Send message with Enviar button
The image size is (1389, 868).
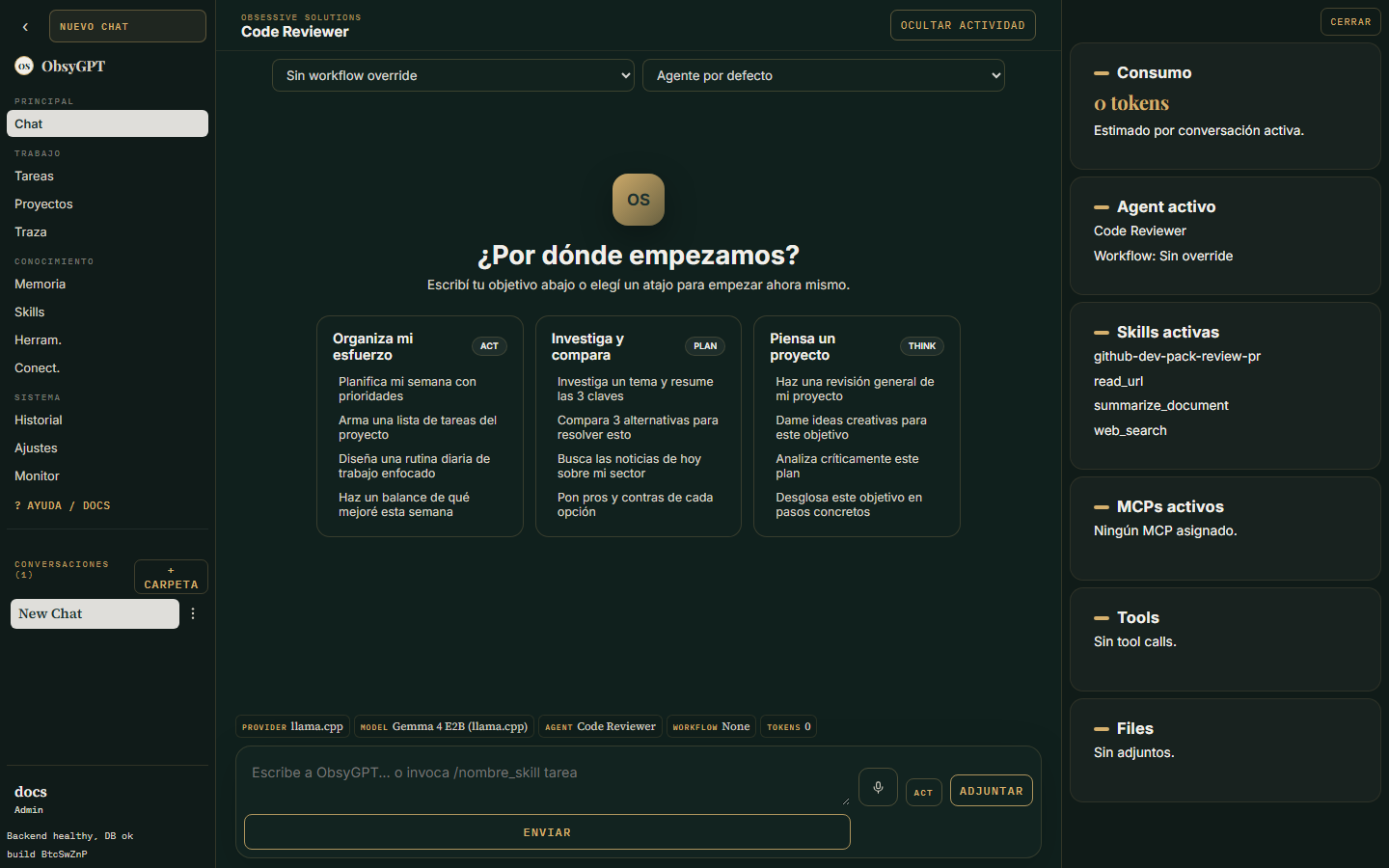(547, 832)
